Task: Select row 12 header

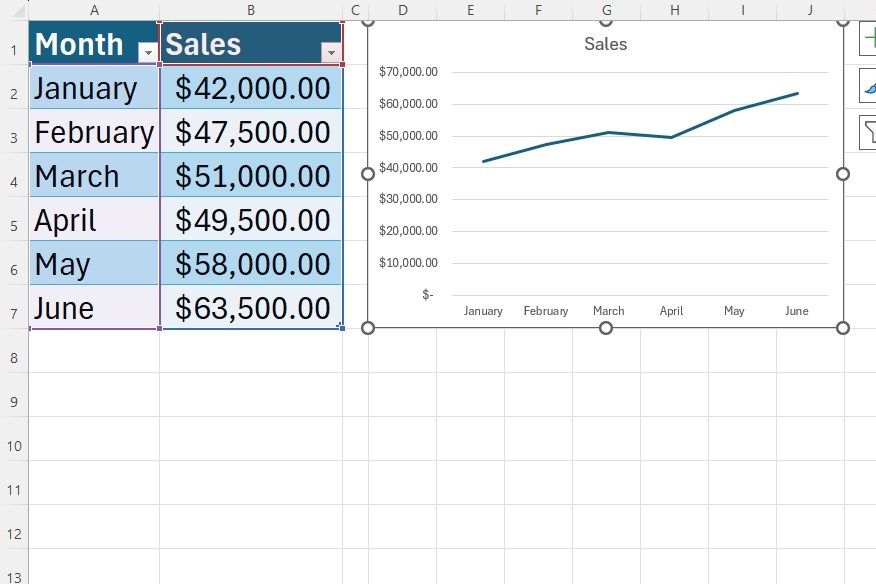Action: click(x=14, y=527)
